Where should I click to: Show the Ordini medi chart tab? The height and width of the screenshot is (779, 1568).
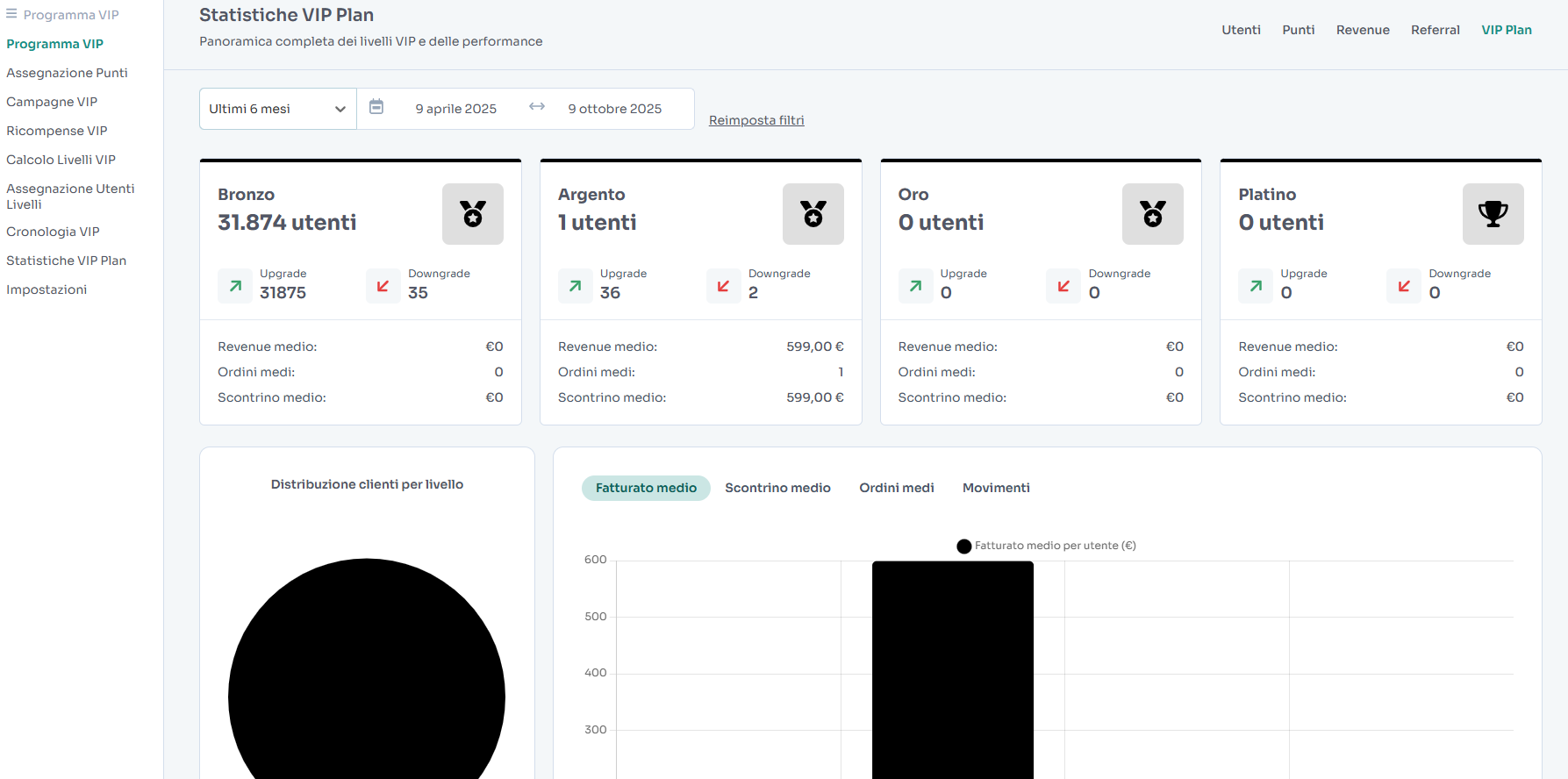tap(897, 488)
